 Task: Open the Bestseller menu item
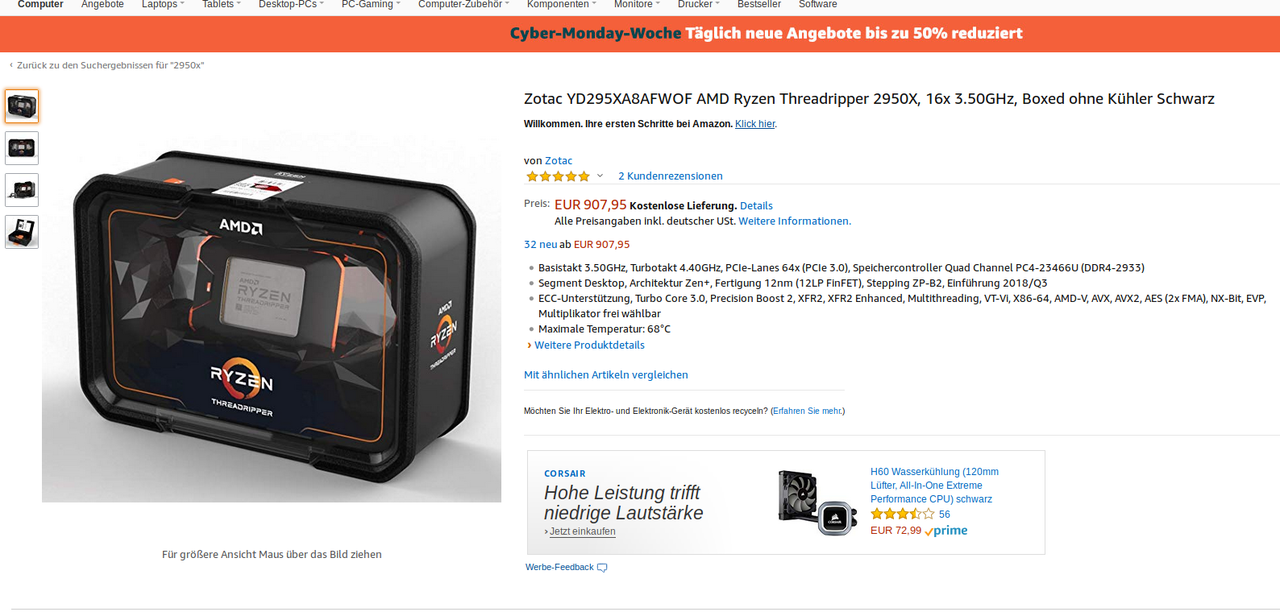coord(759,5)
